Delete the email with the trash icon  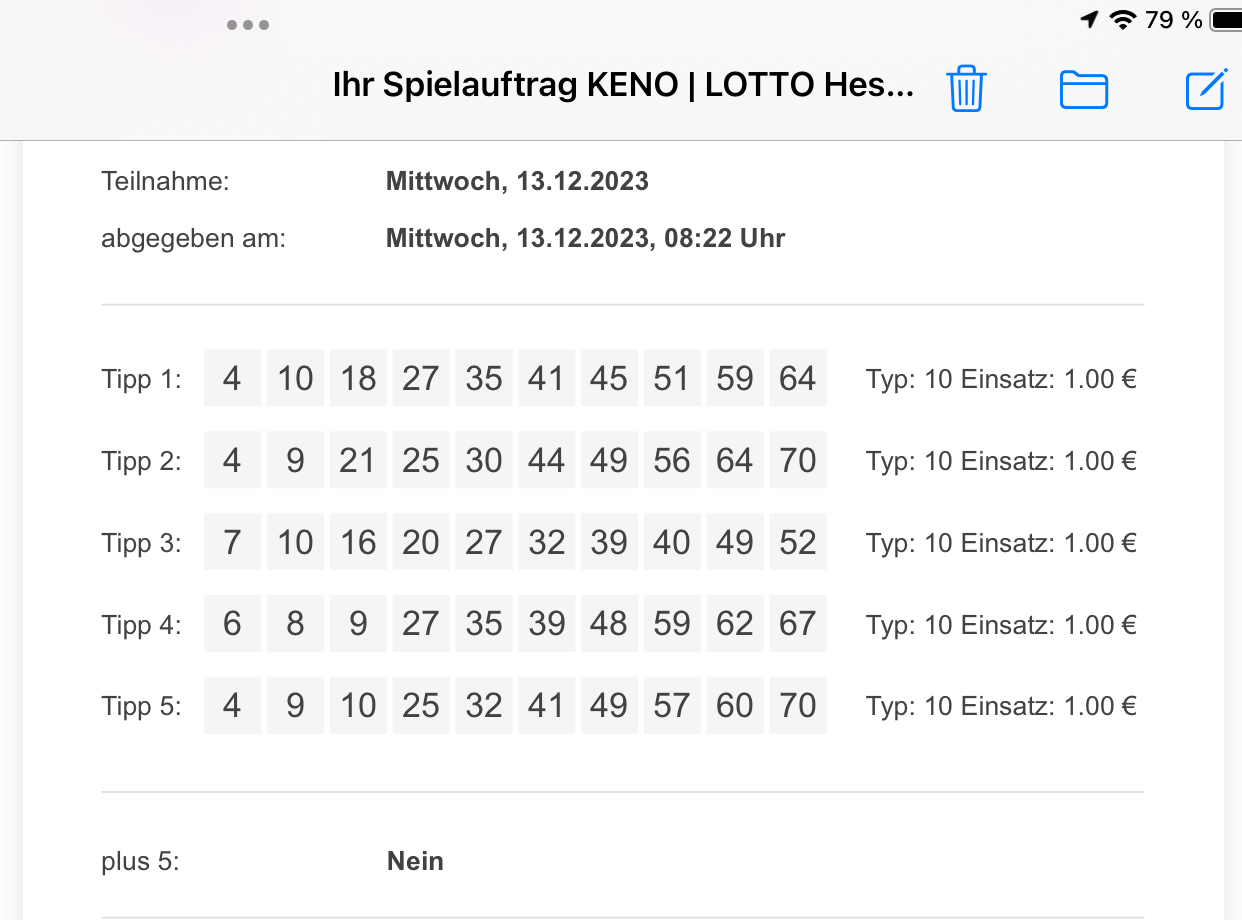coord(966,88)
